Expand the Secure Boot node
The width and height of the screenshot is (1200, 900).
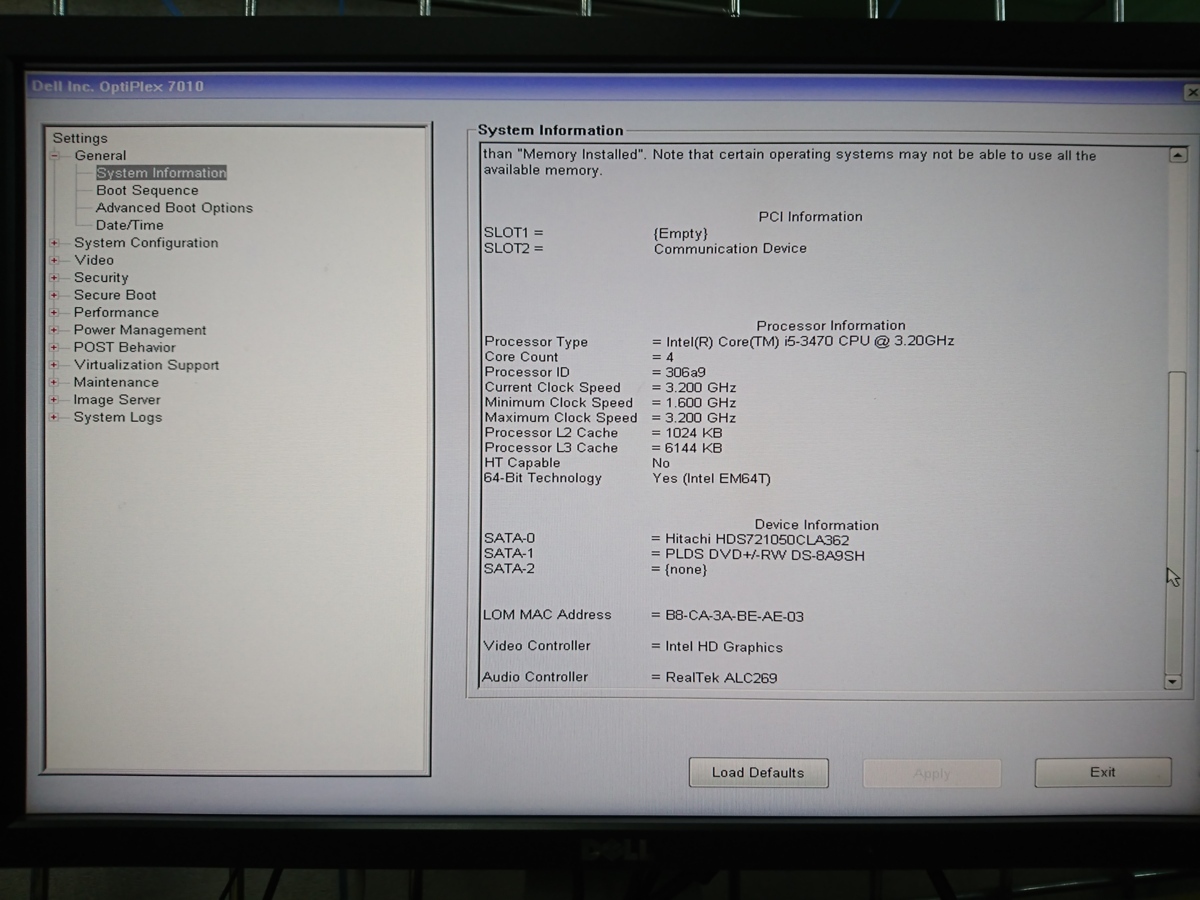click(54, 295)
